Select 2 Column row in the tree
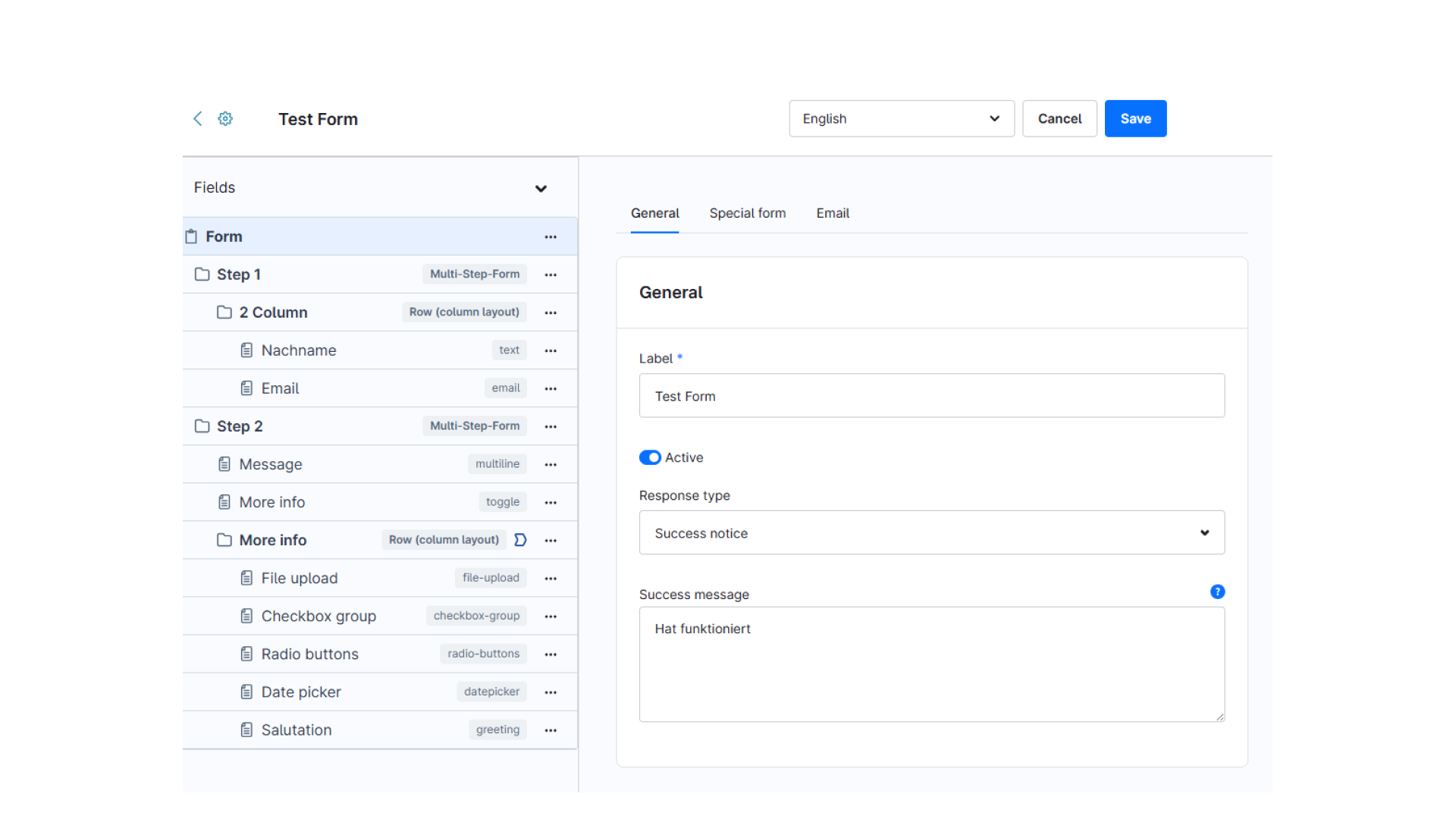 point(380,312)
